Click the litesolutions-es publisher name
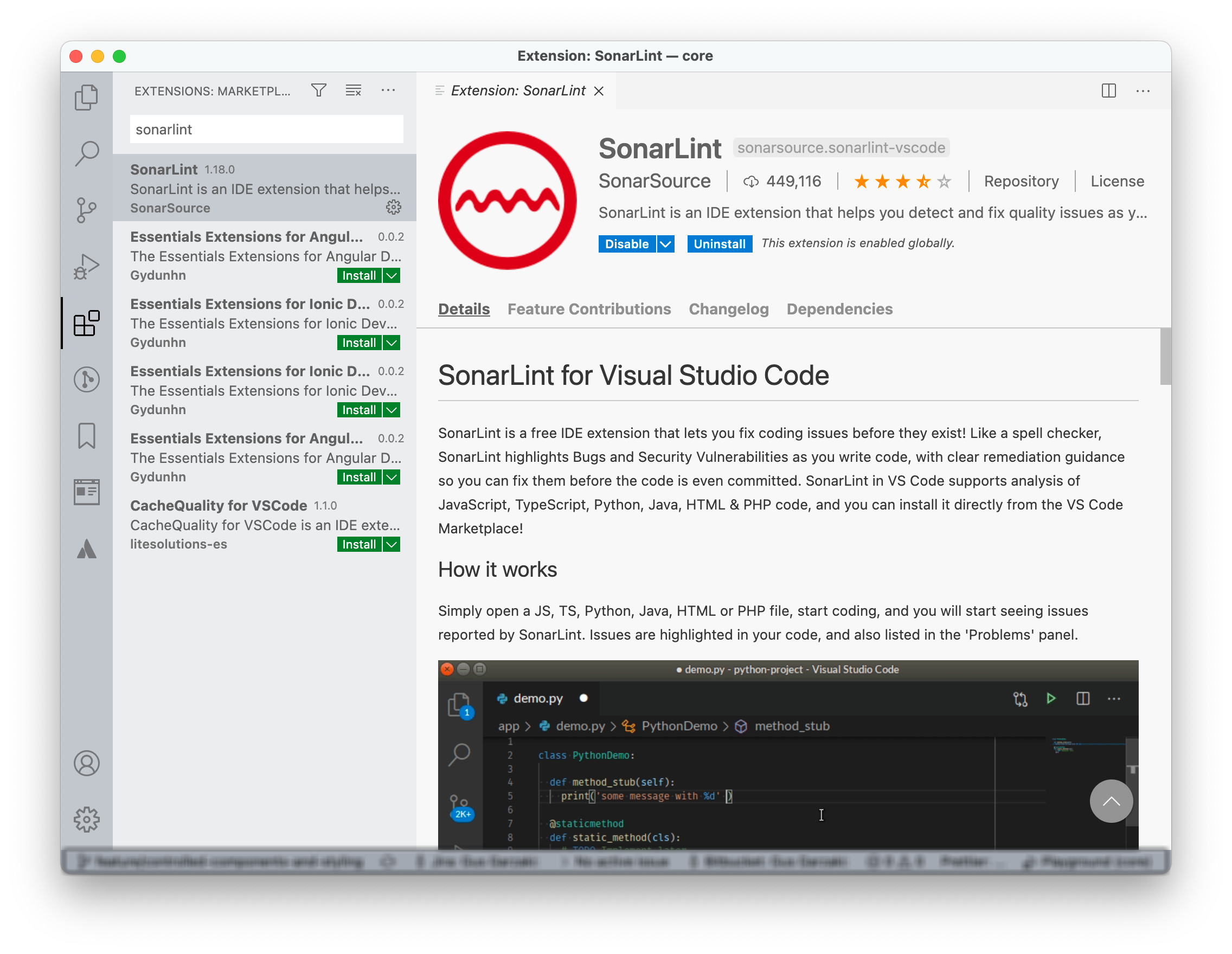1232x954 pixels. coord(178,544)
